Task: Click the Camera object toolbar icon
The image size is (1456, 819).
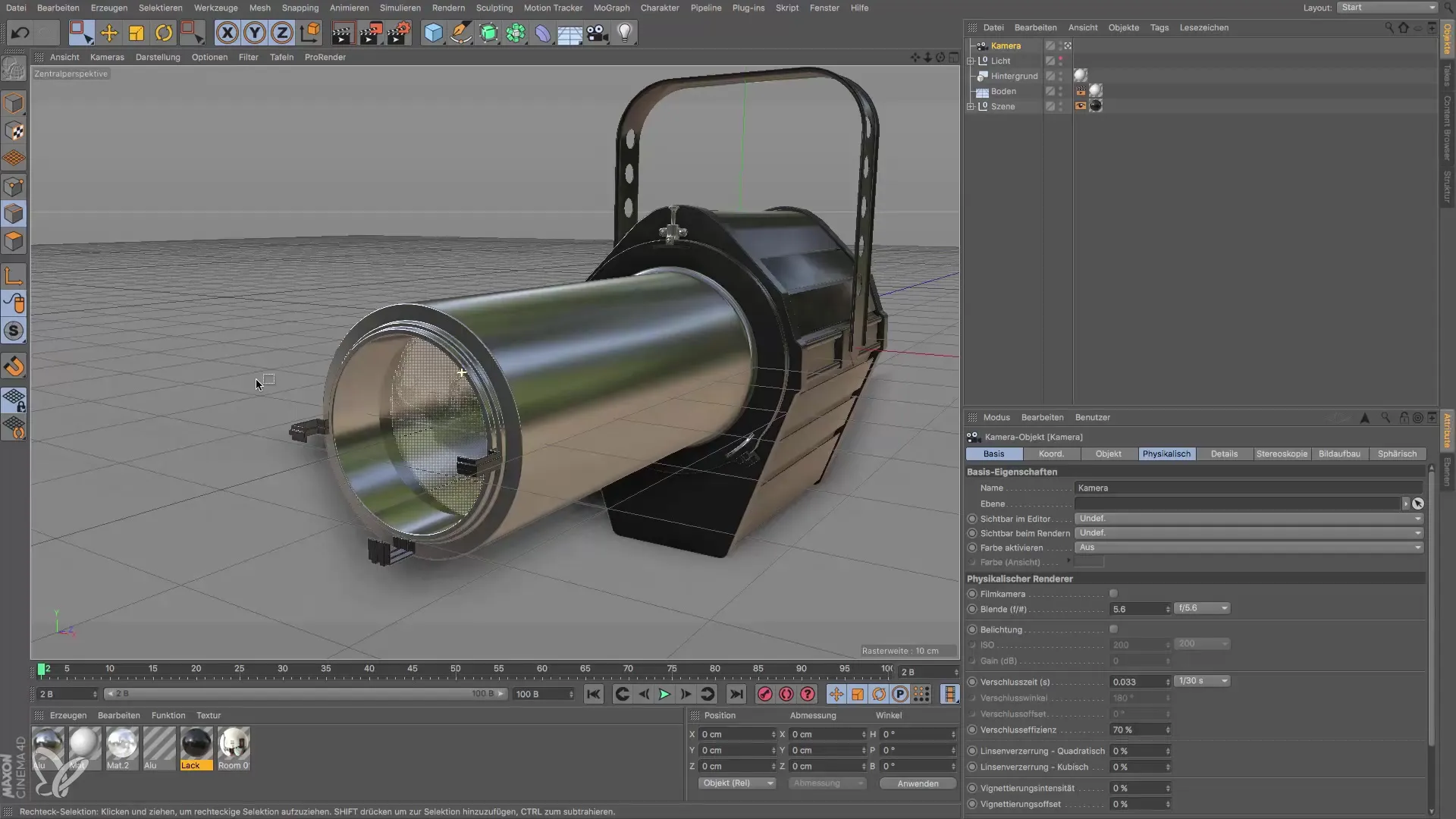Action: point(598,33)
